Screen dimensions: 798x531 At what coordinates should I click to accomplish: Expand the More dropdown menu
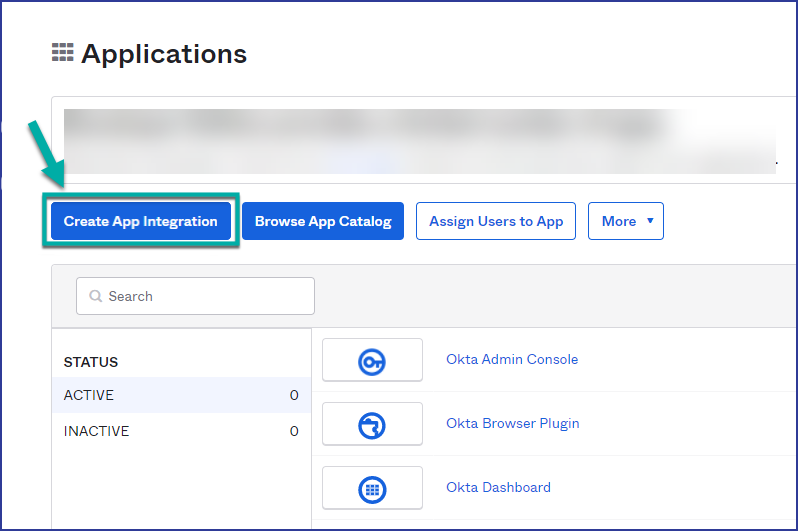coord(625,221)
